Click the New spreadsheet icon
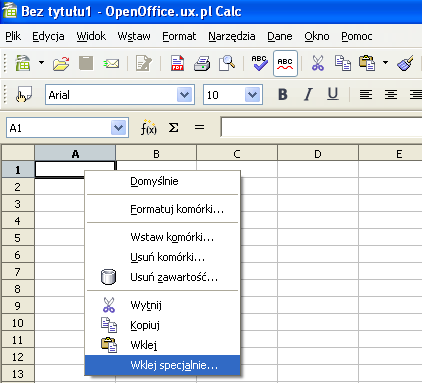422x383 pixels. click(23, 63)
